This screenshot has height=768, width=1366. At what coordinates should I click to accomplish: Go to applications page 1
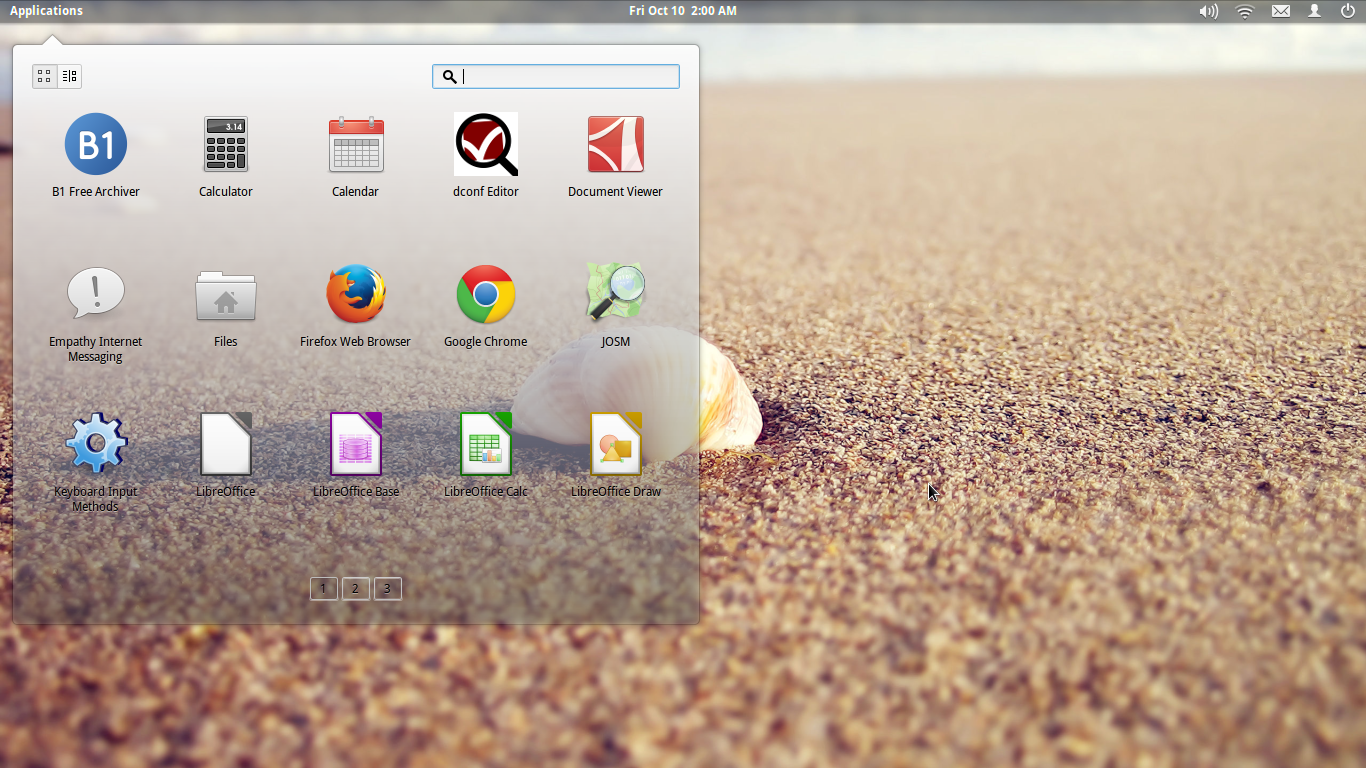[323, 588]
